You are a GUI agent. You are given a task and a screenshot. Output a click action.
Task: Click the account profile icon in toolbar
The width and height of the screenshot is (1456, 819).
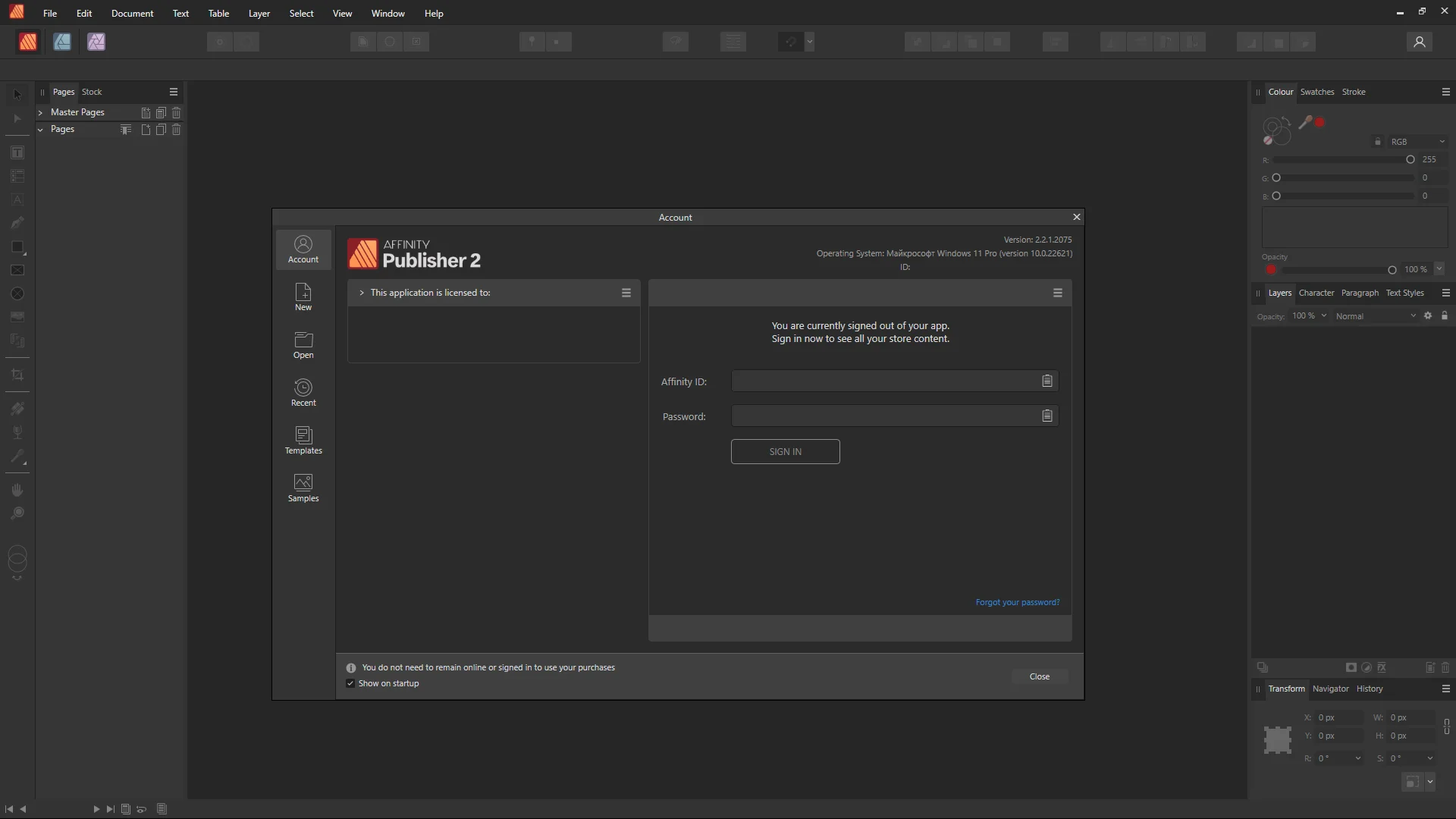tap(1419, 42)
